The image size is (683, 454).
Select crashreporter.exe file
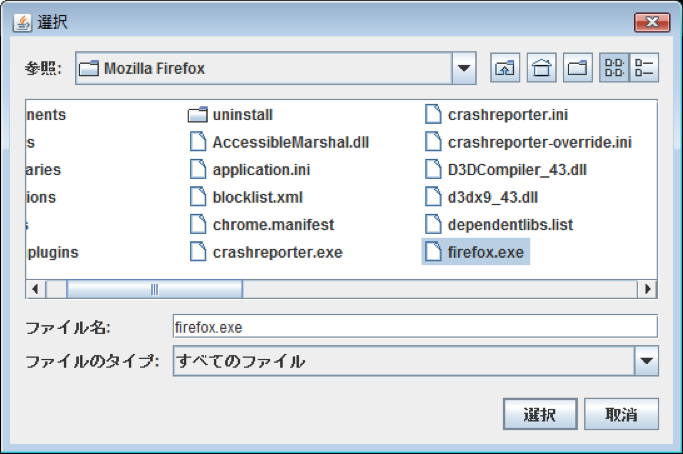point(265,252)
